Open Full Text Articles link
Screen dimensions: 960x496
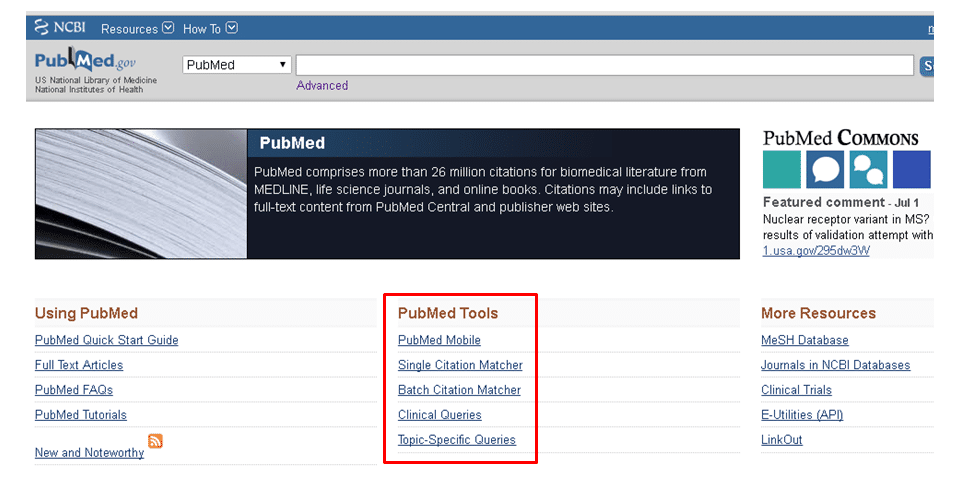pos(79,365)
